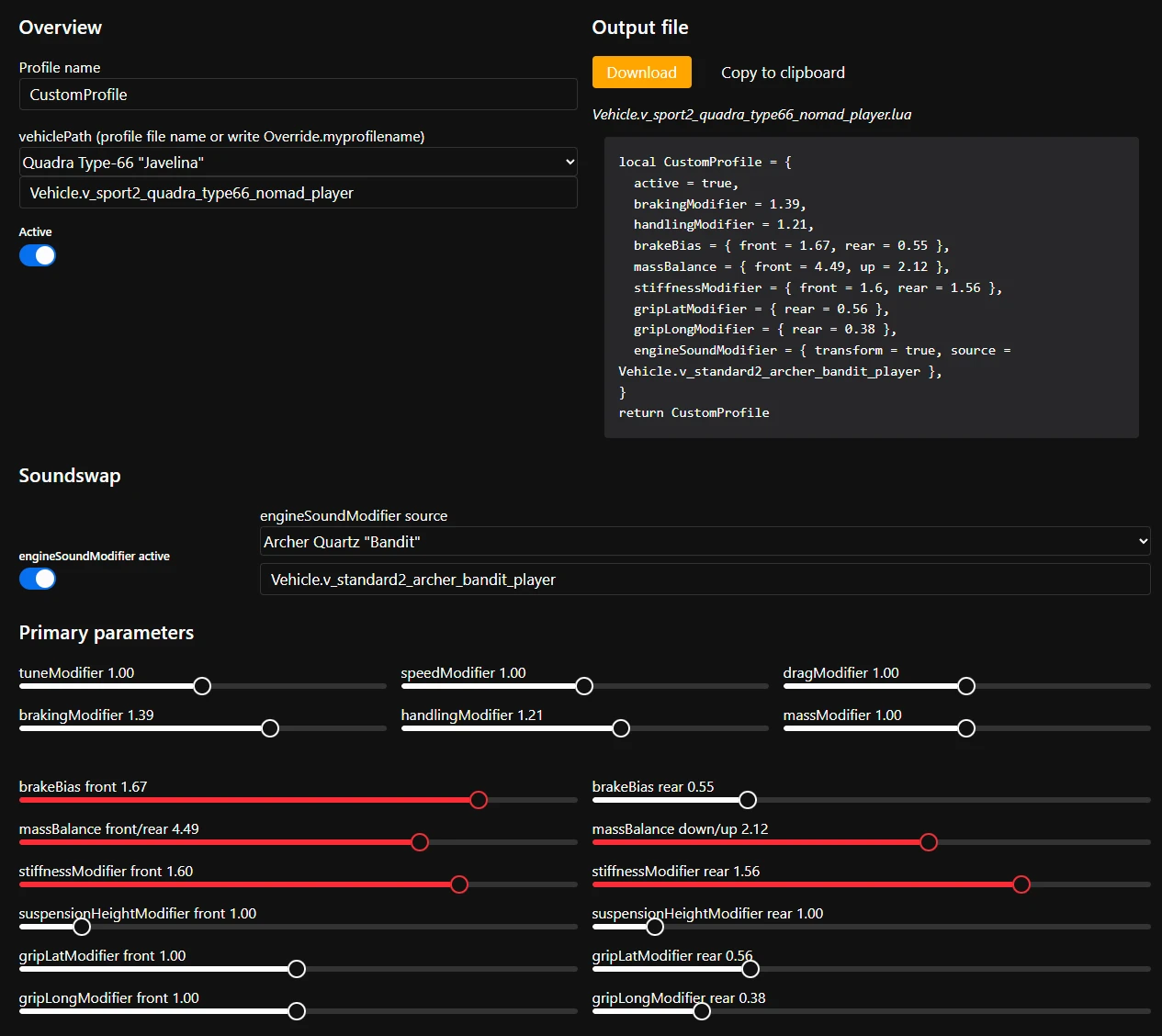Click the massBalance down/up slider handle
Image resolution: width=1162 pixels, height=1036 pixels.
coord(929,842)
